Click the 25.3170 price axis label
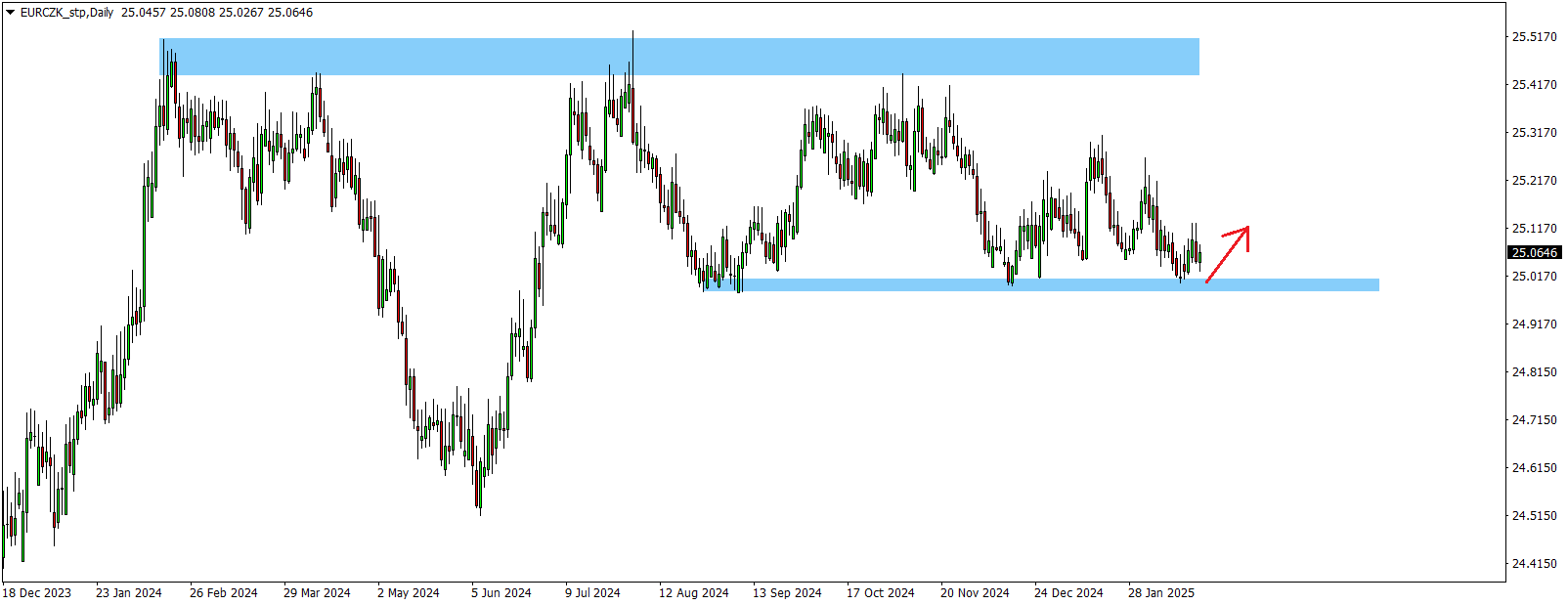The image size is (1568, 605). pos(1534,133)
